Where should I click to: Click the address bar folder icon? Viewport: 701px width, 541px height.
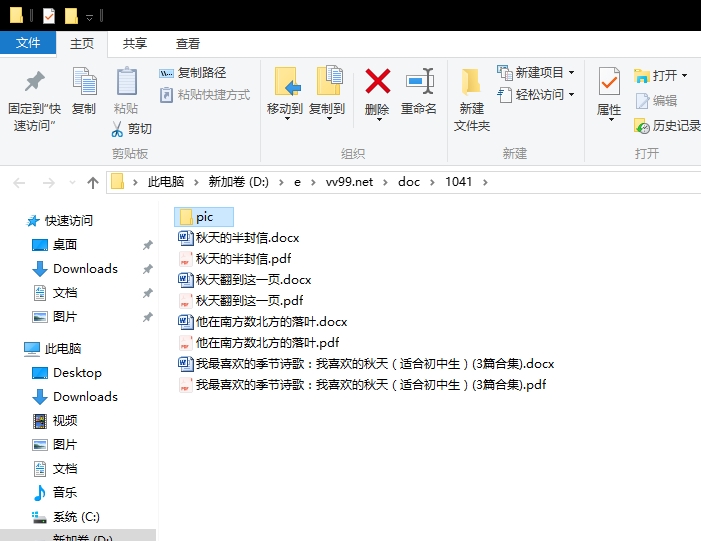point(117,182)
